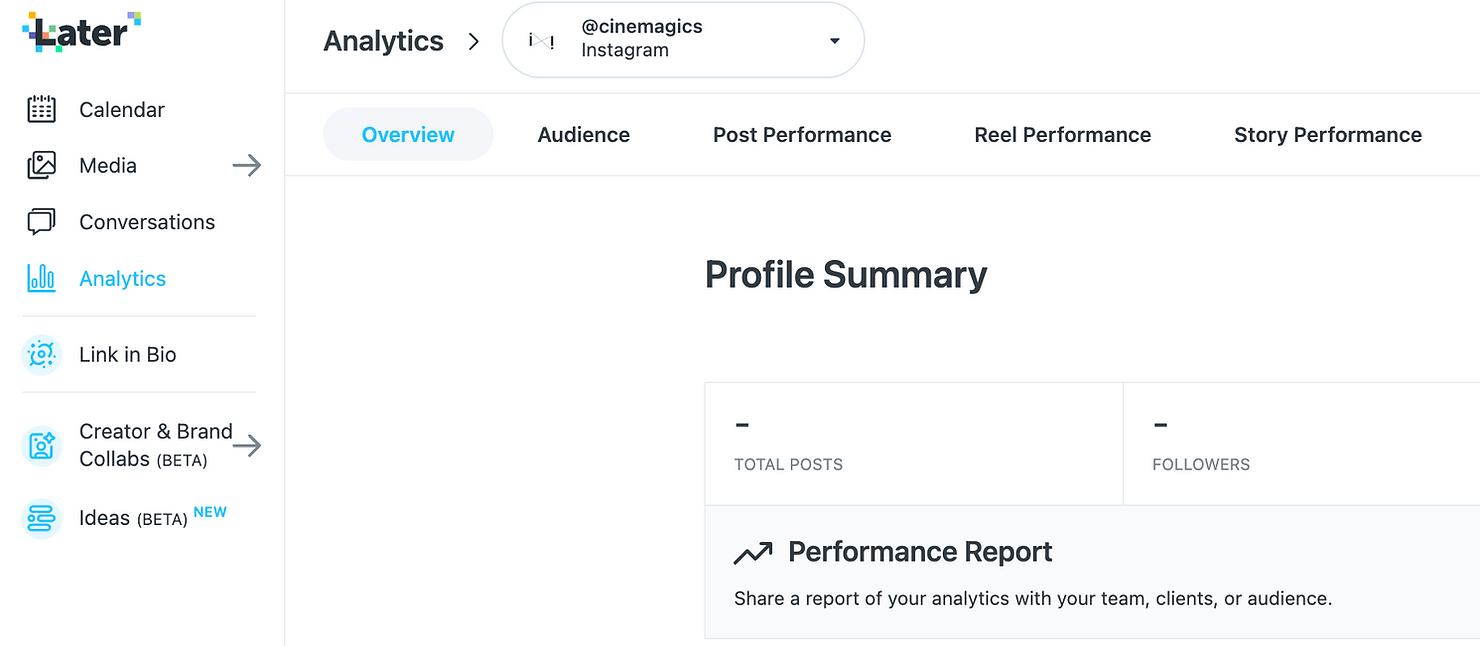This screenshot has height=646, width=1480.
Task: Click the Analytics breadcrumb heading
Action: [x=383, y=41]
